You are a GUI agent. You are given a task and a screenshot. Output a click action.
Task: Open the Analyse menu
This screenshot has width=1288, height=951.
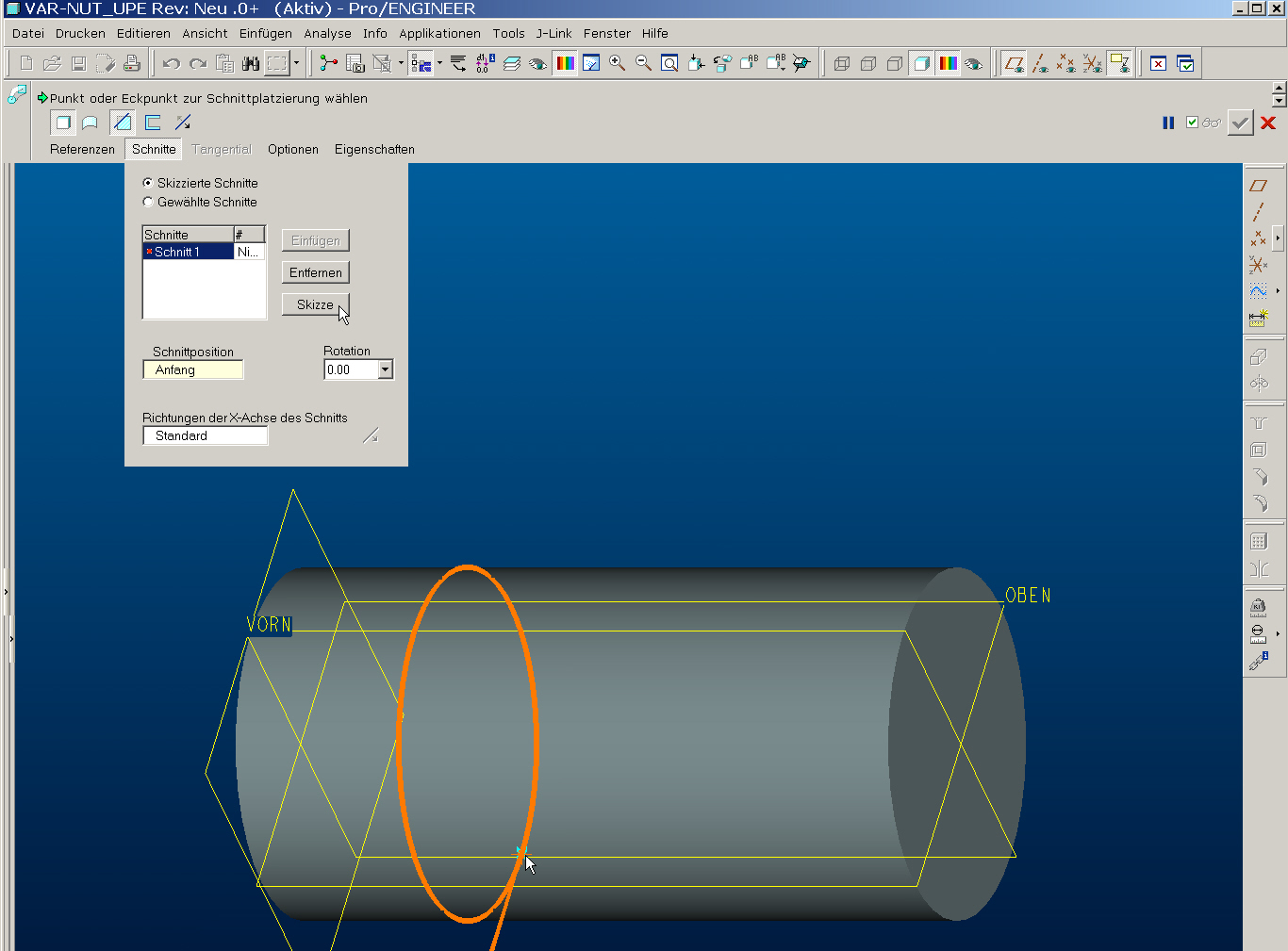point(327,33)
